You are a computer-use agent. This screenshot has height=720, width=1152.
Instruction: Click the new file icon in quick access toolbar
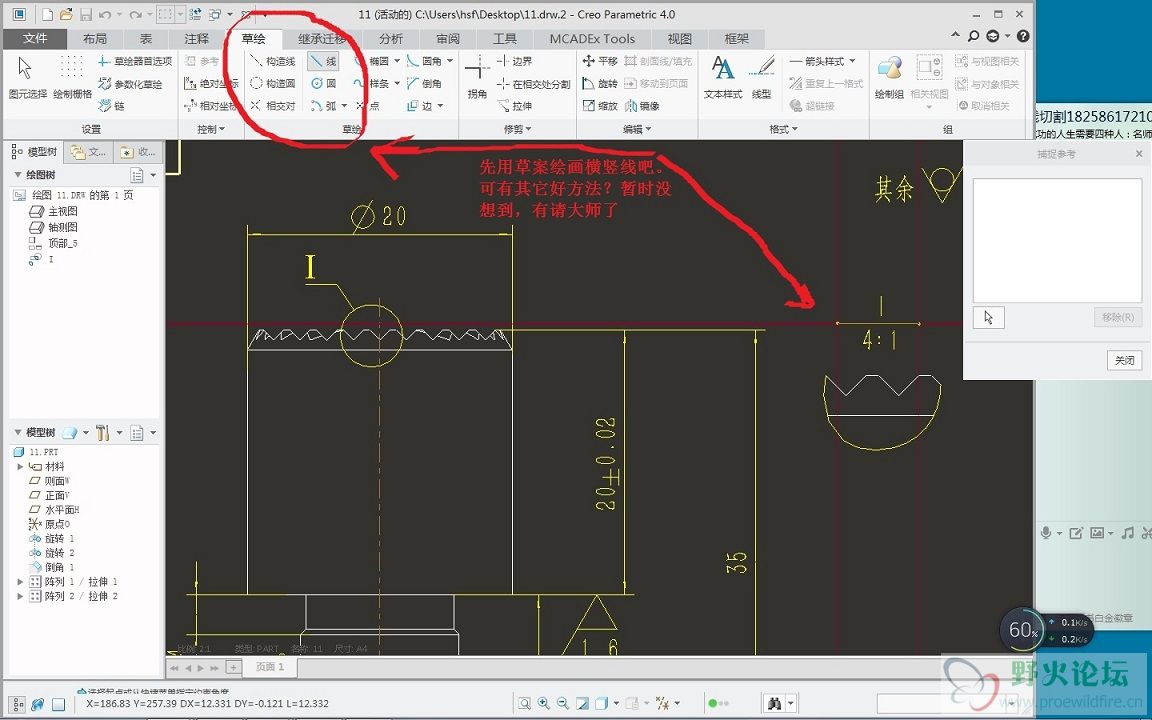(47, 15)
